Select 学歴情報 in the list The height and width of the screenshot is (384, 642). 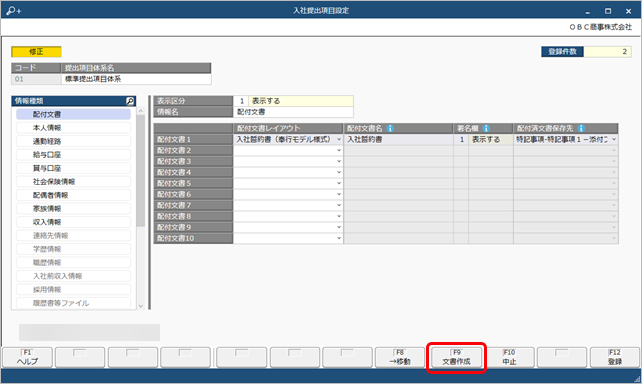(x=73, y=249)
